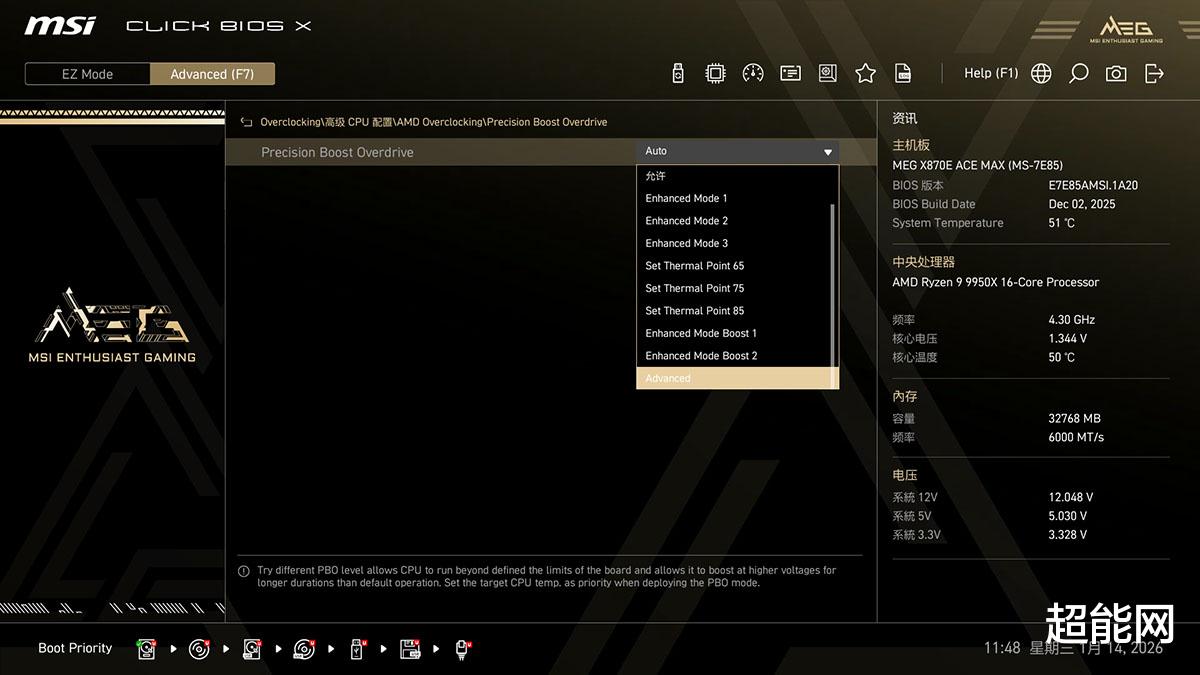Click the Precision Boost Overdrive setting label
The width and height of the screenshot is (1200, 675).
pos(337,152)
